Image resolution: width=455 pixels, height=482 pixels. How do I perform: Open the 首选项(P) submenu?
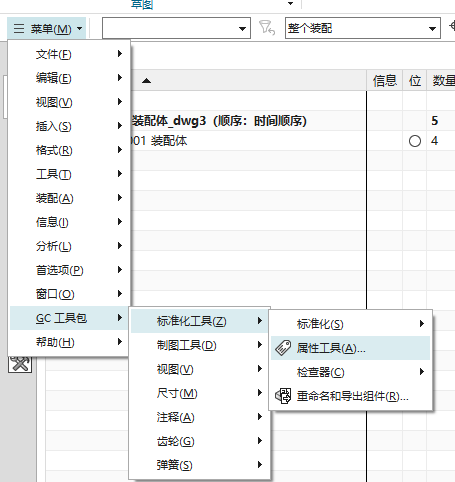click(x=69, y=270)
